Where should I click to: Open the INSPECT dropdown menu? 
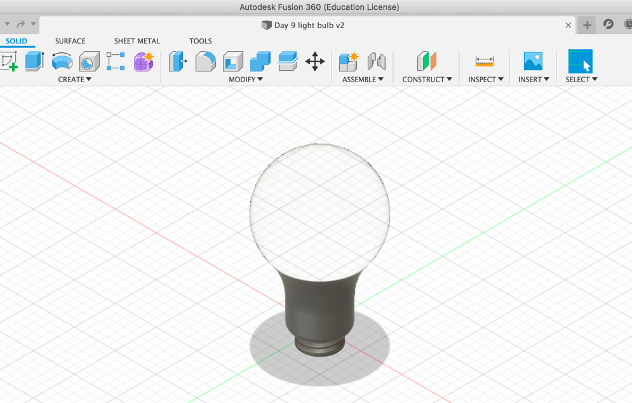(486, 79)
